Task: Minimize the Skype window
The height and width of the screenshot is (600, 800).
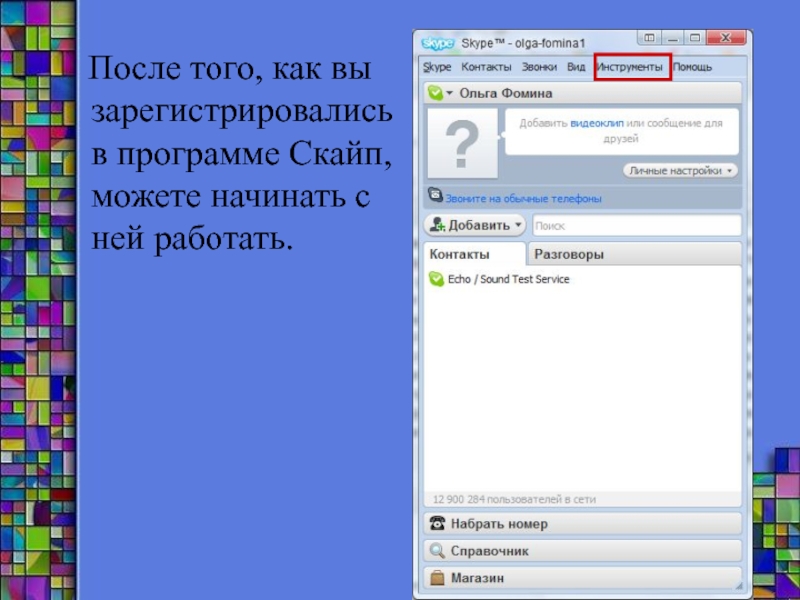Action: 672,38
